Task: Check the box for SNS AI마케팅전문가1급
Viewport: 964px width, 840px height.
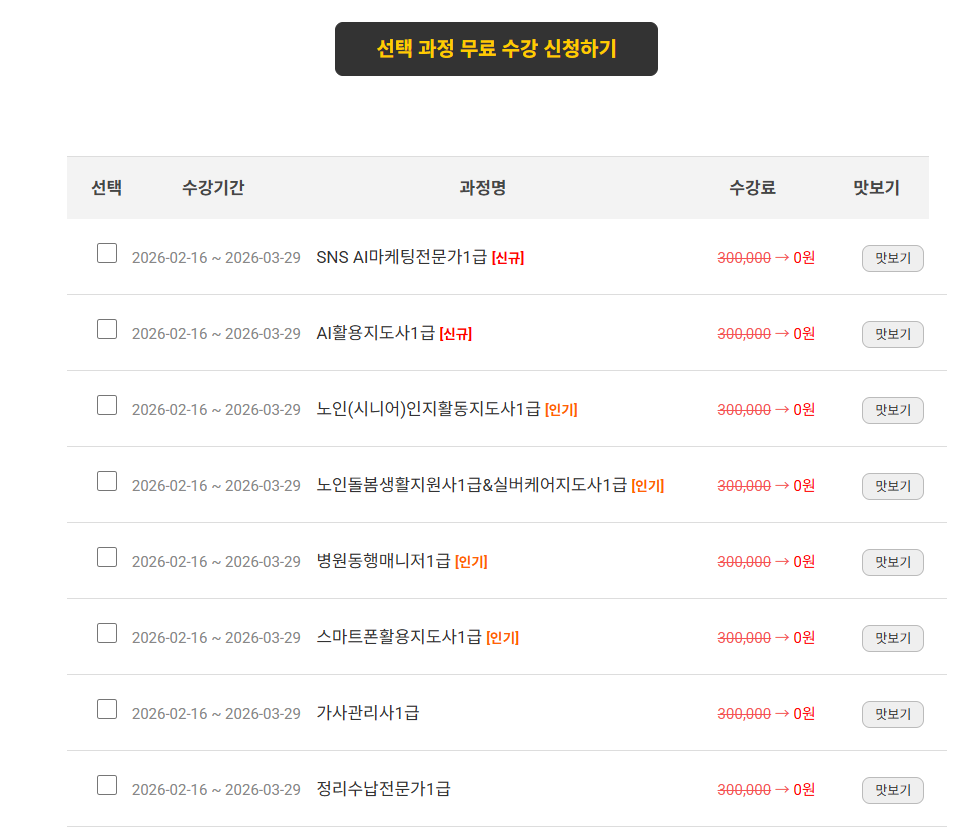Action: [x=107, y=253]
